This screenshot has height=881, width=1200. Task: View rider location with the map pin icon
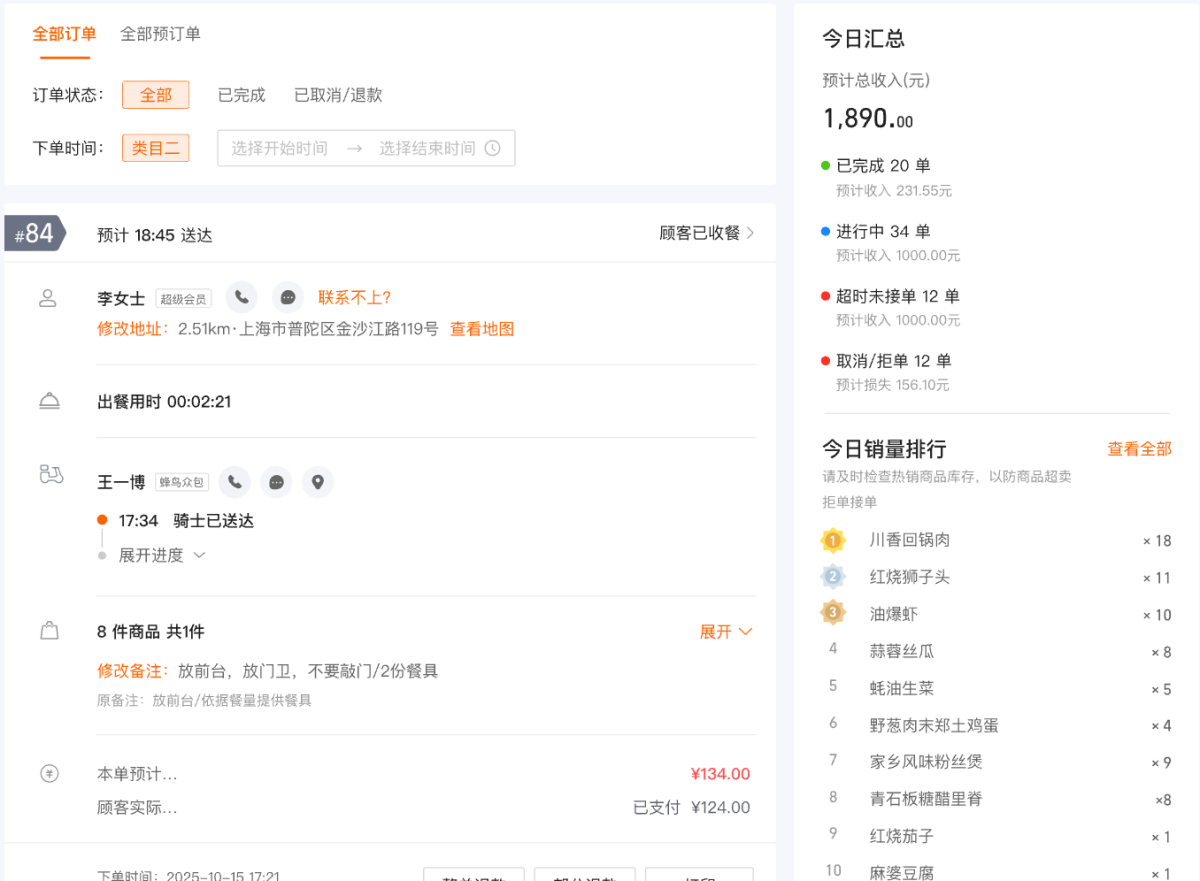pyautogui.click(x=318, y=481)
